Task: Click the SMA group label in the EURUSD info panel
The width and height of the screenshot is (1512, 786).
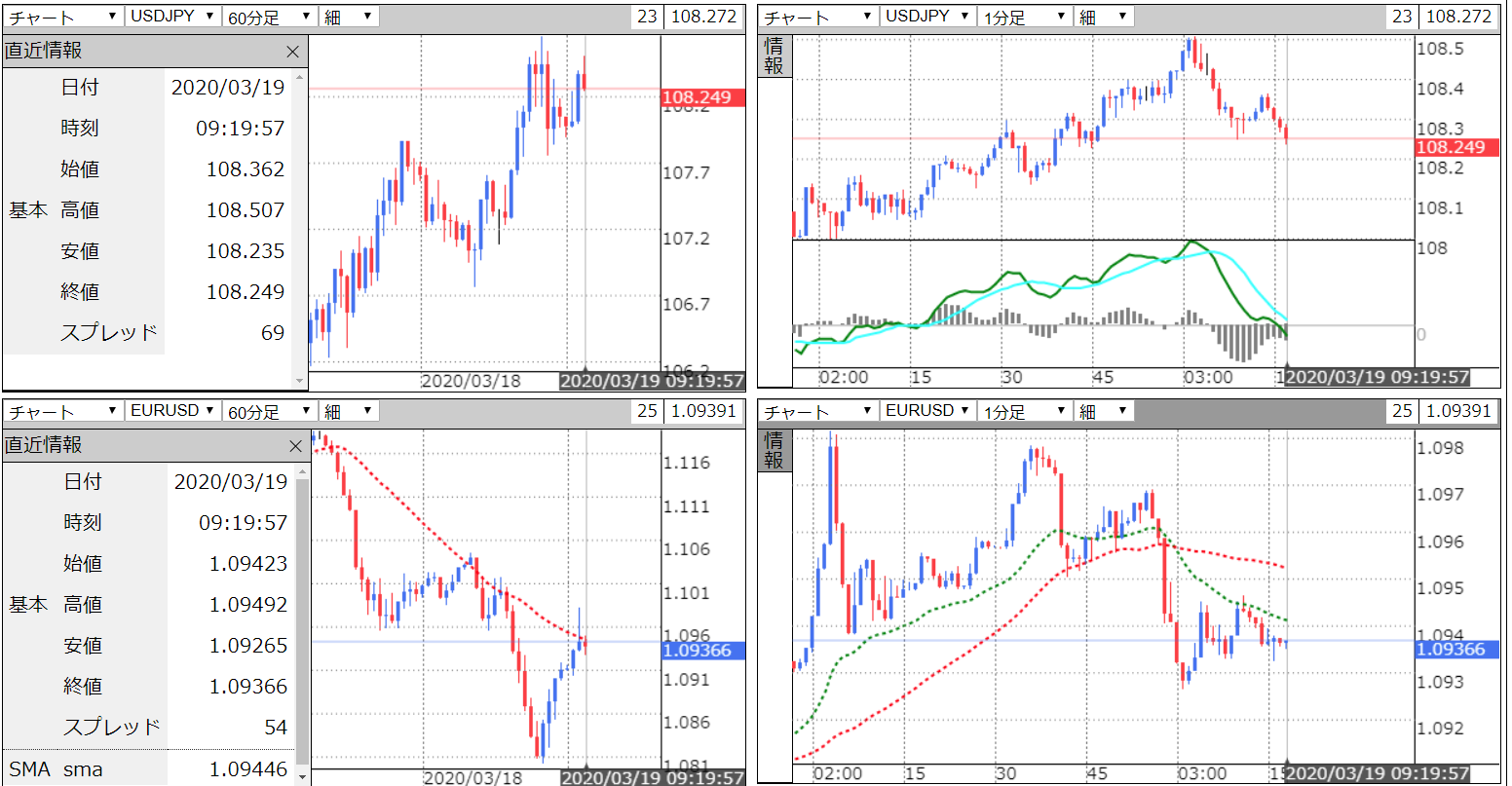Action: coord(29,769)
